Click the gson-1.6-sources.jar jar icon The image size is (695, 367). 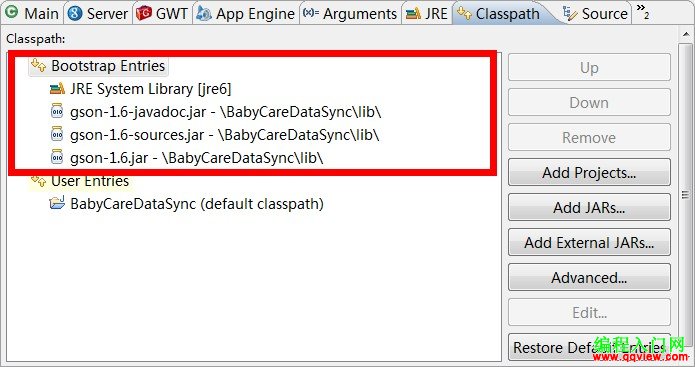coord(57,134)
